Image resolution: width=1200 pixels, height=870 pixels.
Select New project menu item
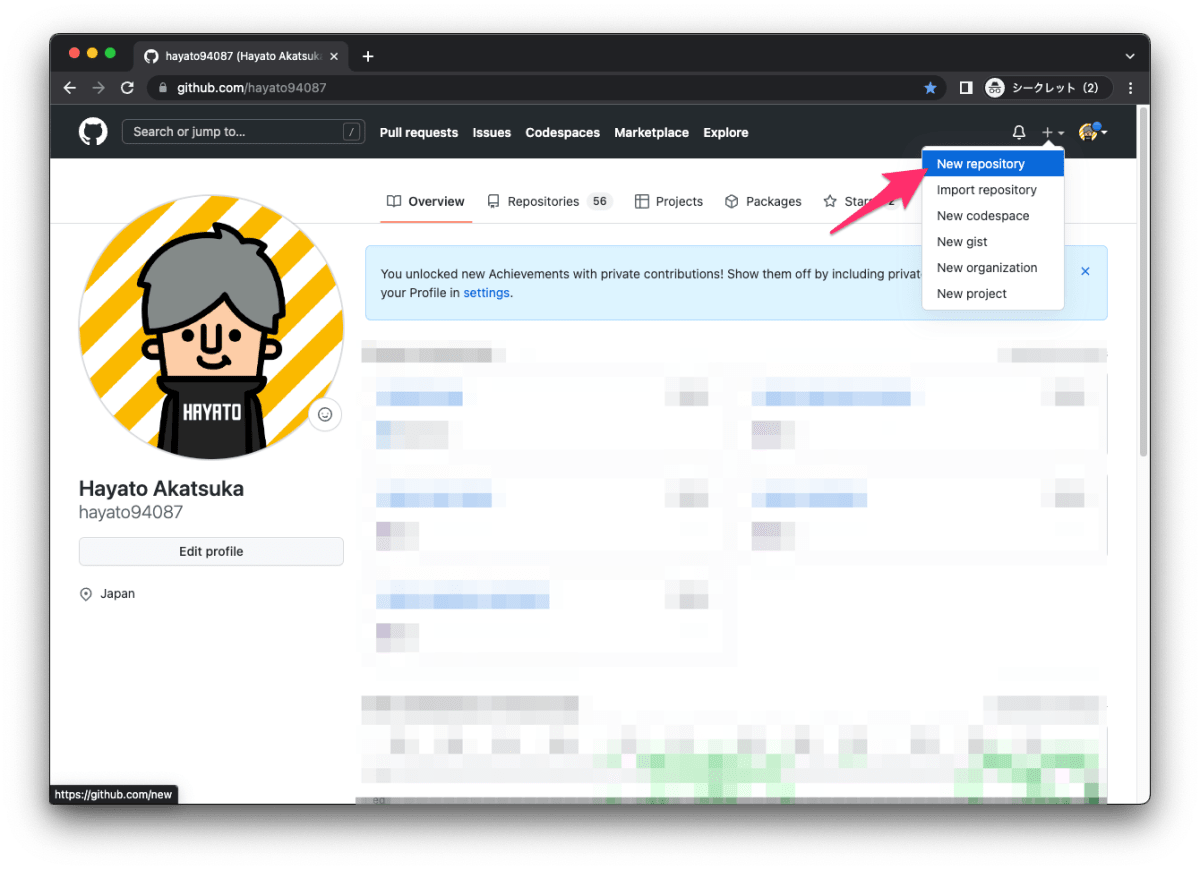pos(993,294)
